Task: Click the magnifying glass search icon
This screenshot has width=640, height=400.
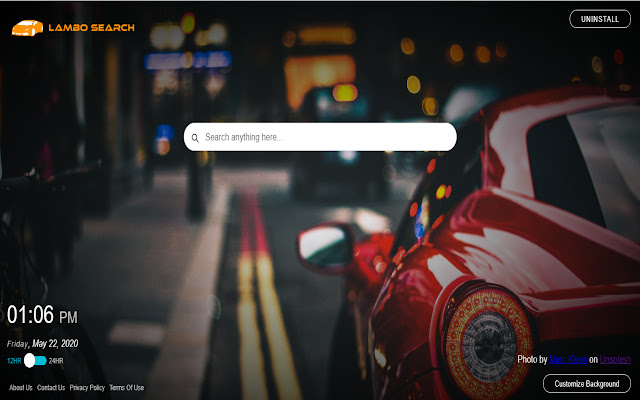Action: (195, 138)
